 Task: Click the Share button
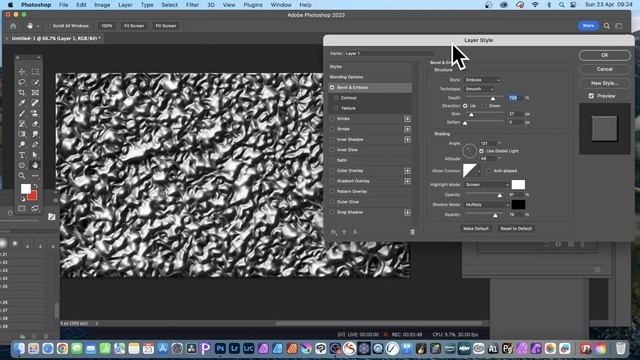tap(588, 26)
